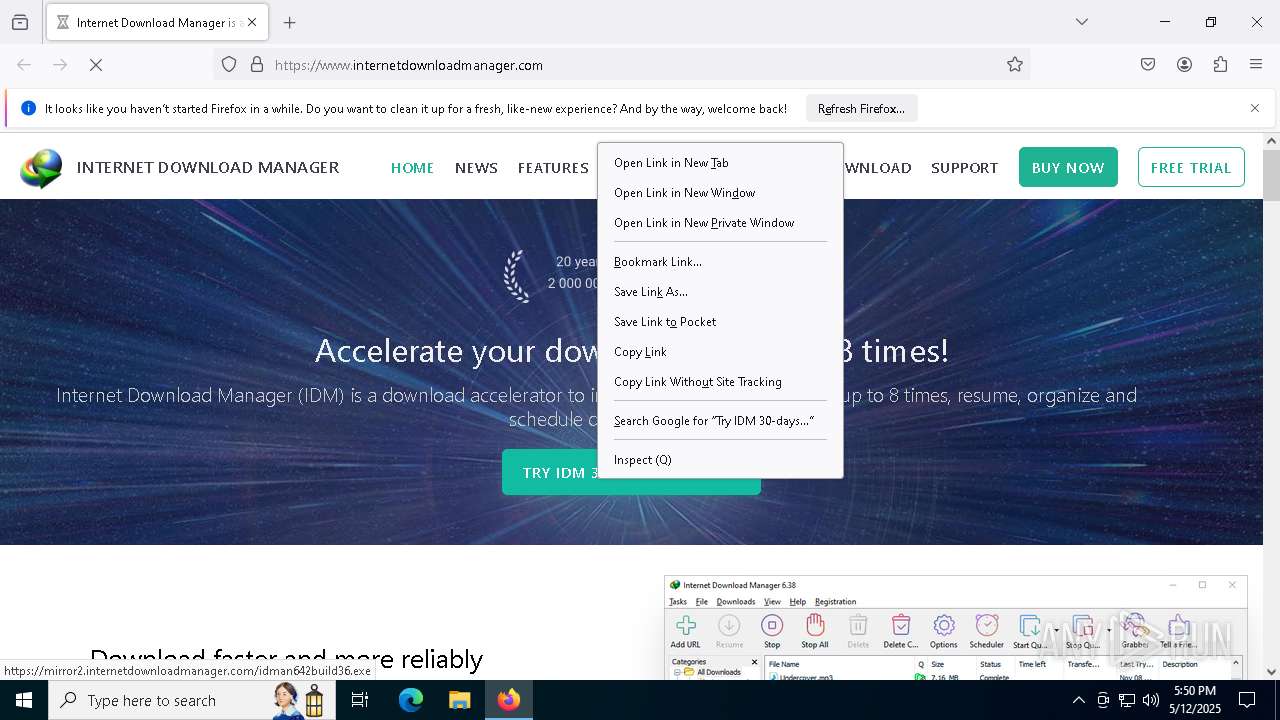Image resolution: width=1280 pixels, height=720 pixels.
Task: Click the BUY NOW button
Action: tap(1068, 167)
